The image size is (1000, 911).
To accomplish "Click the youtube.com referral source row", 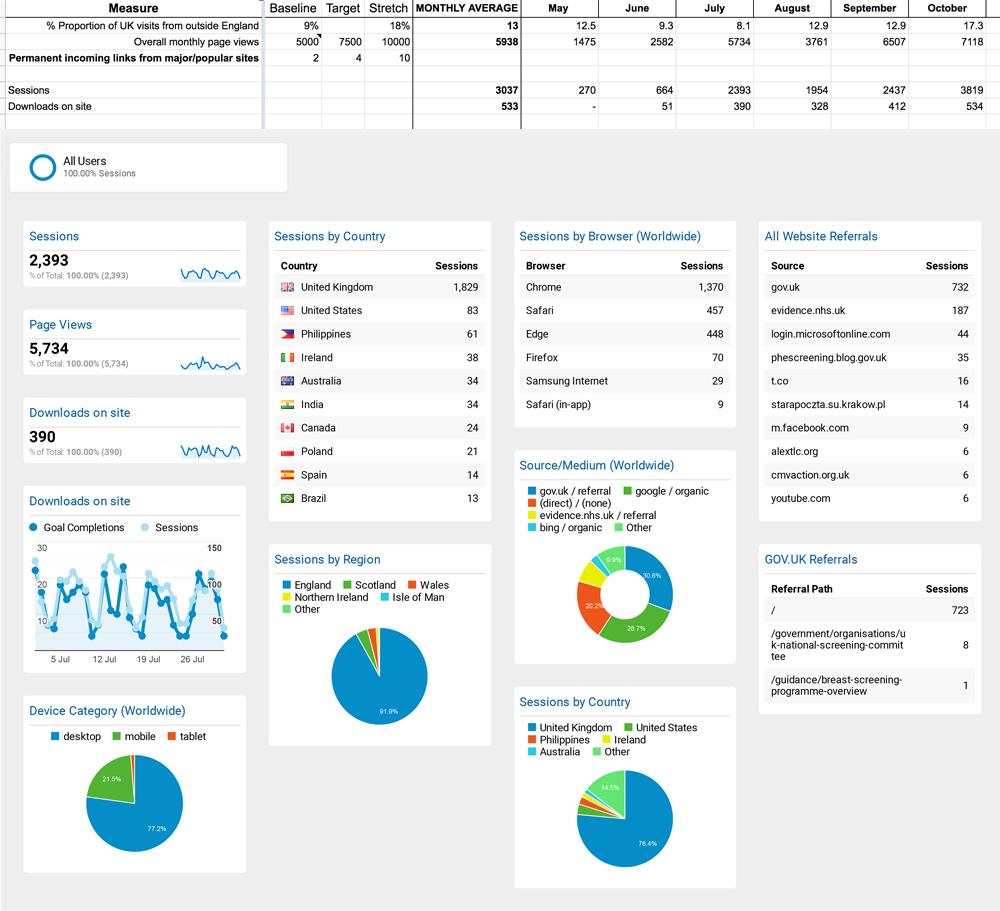I will (869, 498).
